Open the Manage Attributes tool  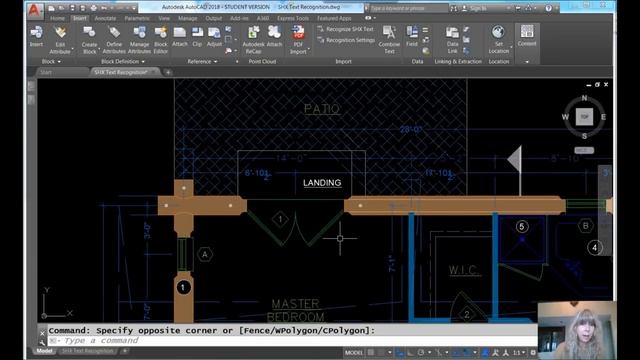139,40
